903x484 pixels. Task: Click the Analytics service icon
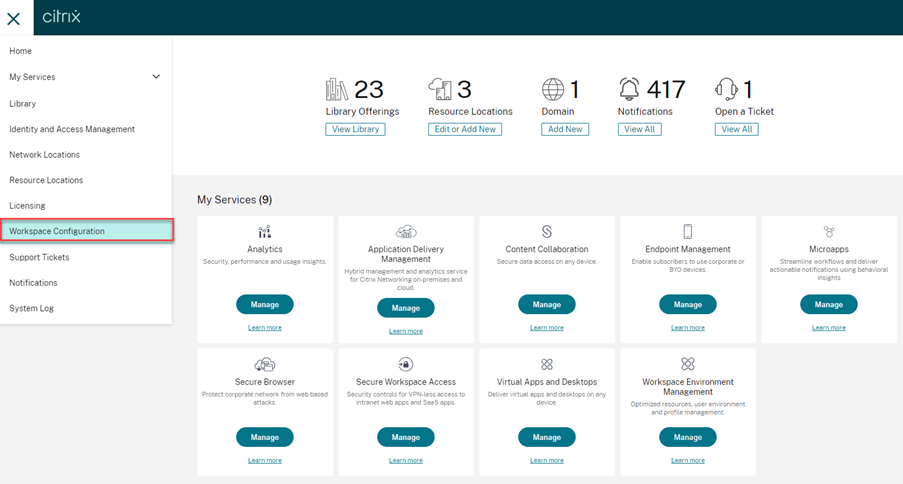click(x=265, y=232)
